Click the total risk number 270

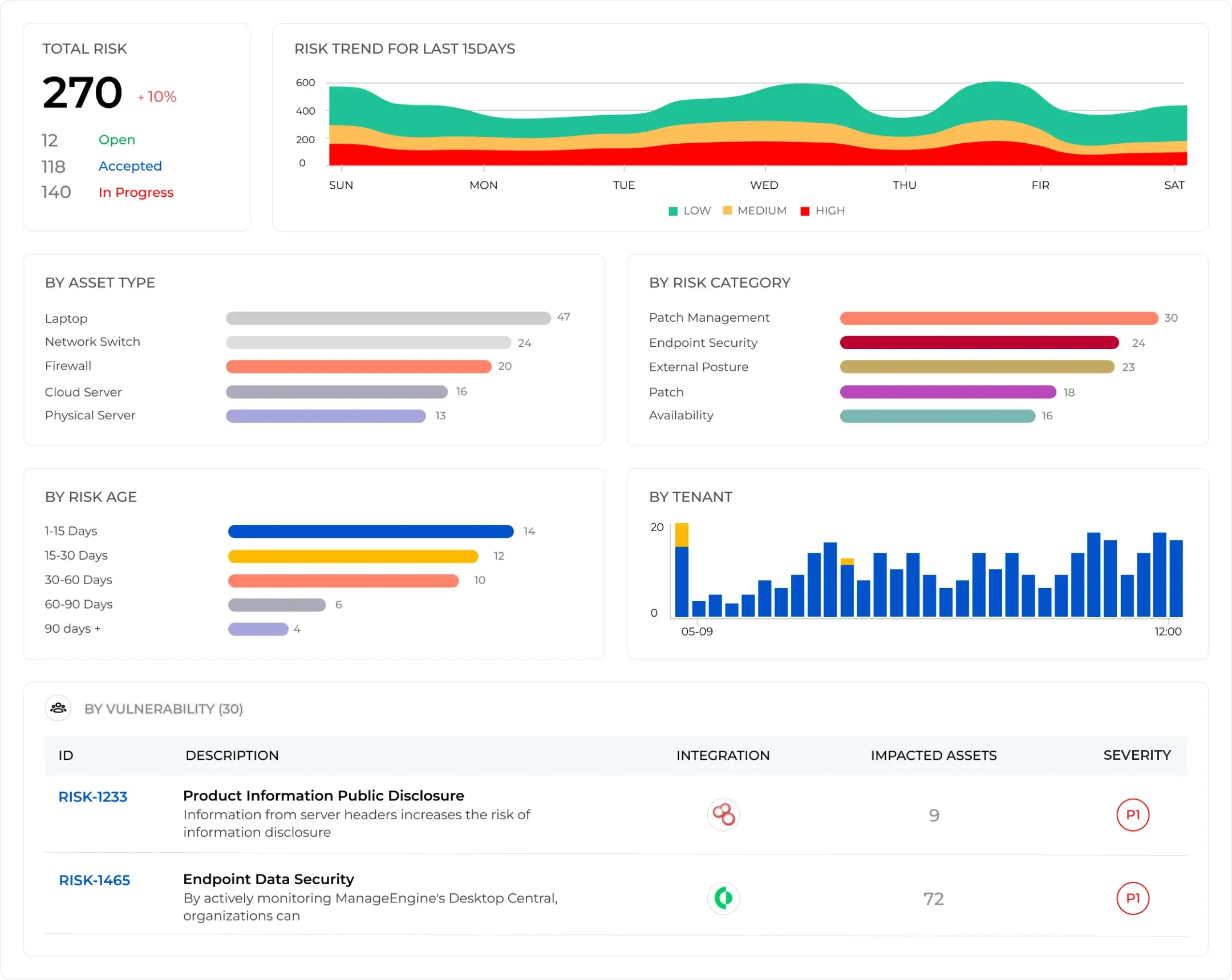click(82, 92)
